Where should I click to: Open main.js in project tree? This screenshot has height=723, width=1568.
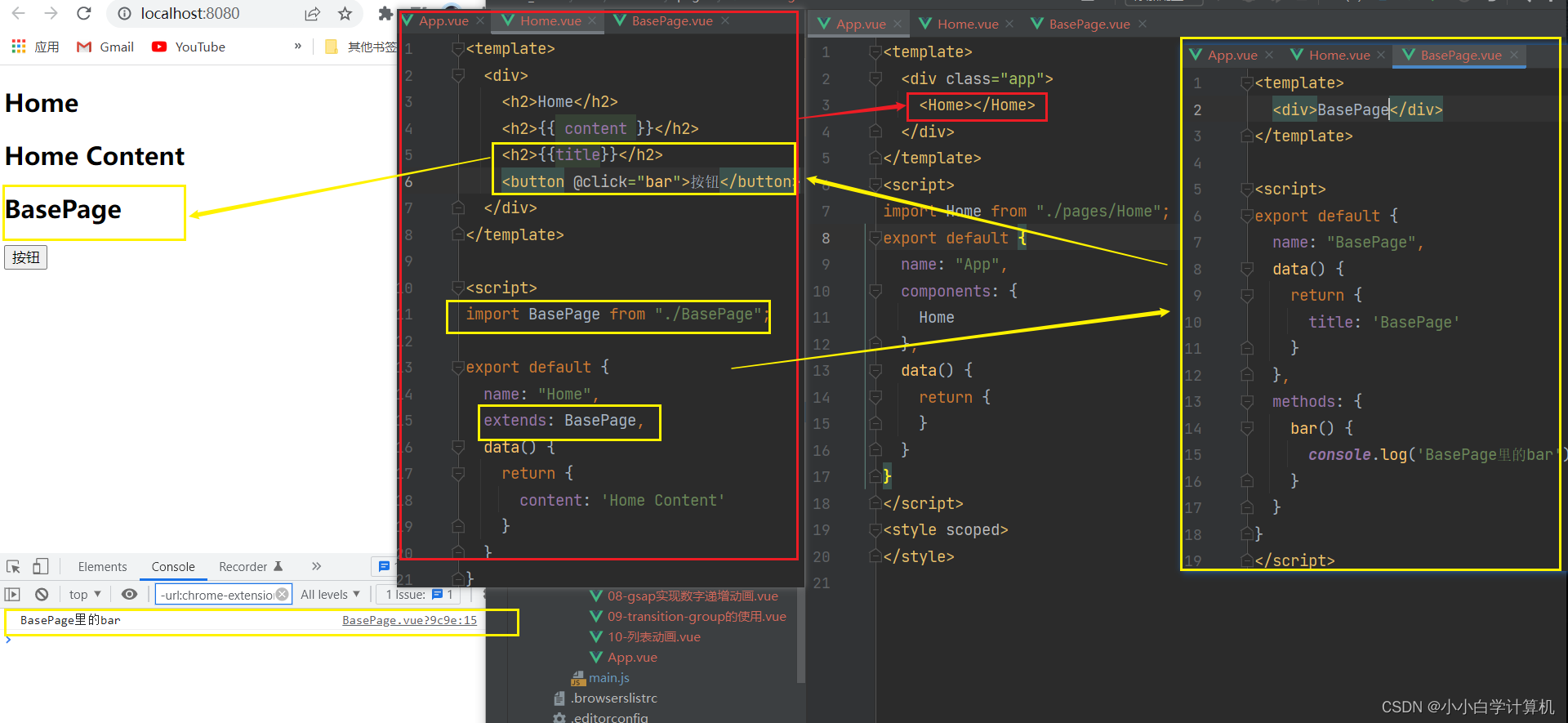[600, 677]
